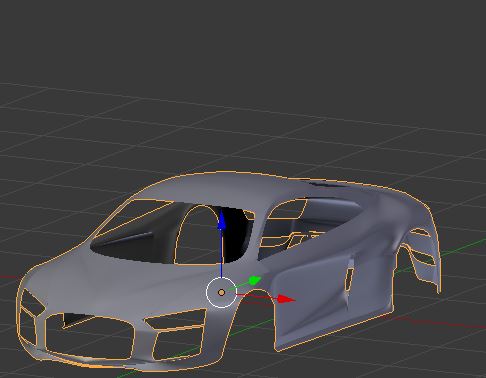Select the orange object origin dot
This screenshot has height=378, width=486.
click(x=221, y=292)
